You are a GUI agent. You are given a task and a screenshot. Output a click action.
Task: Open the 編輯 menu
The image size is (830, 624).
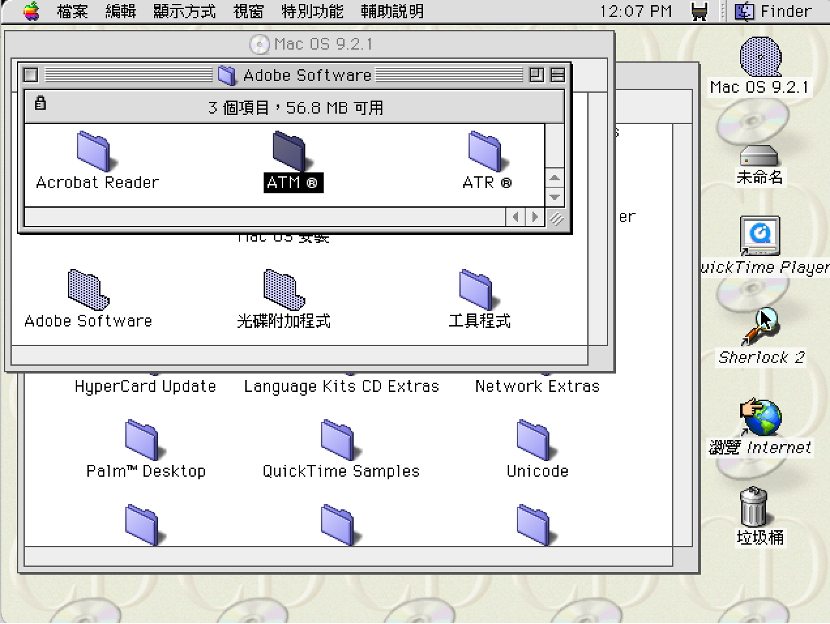(x=120, y=11)
